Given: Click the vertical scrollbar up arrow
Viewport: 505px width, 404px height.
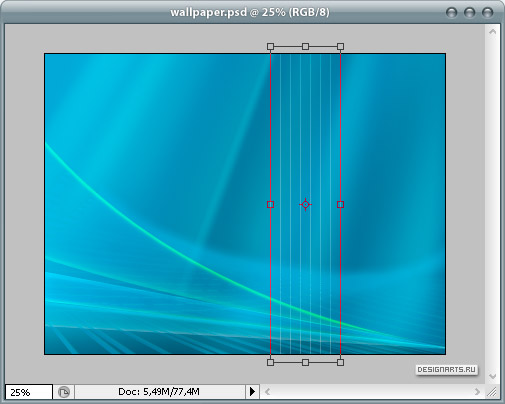Looking at the screenshot, I should (493, 32).
